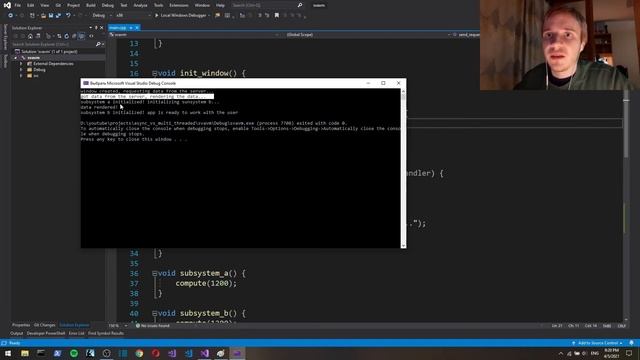
Task: Open the Global Scope dropdown
Action: click(366, 35)
